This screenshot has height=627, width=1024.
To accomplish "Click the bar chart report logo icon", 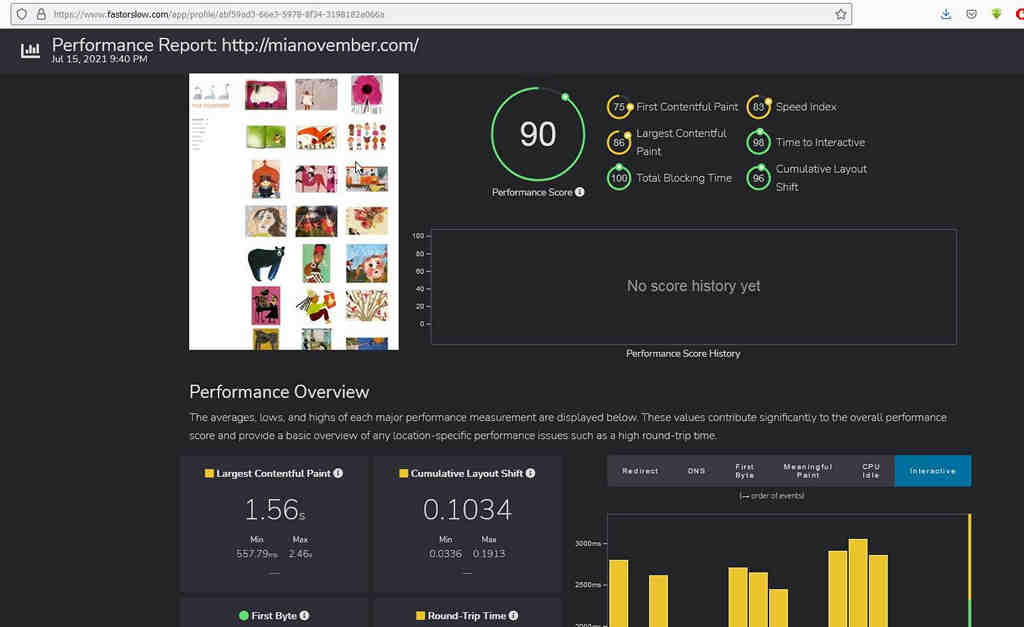I will 30,50.
